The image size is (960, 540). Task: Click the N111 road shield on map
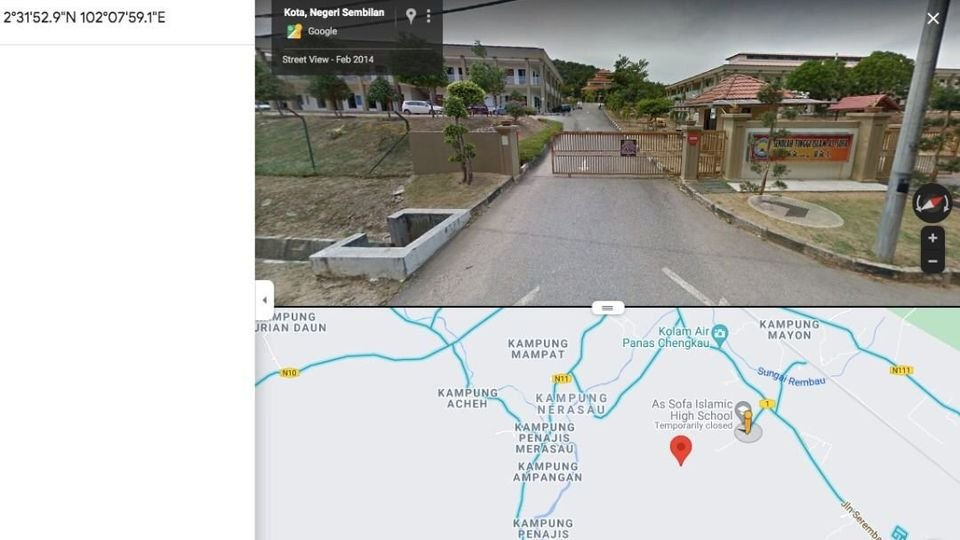901,370
